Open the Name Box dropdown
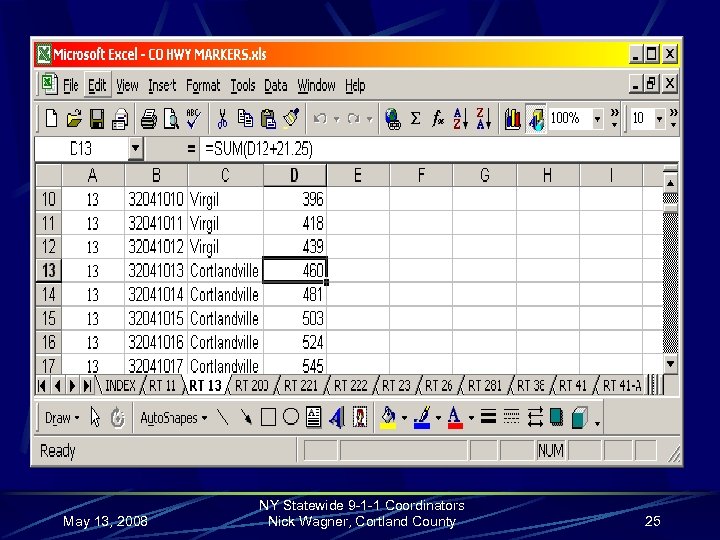This screenshot has height=540, width=720. [x=135, y=149]
